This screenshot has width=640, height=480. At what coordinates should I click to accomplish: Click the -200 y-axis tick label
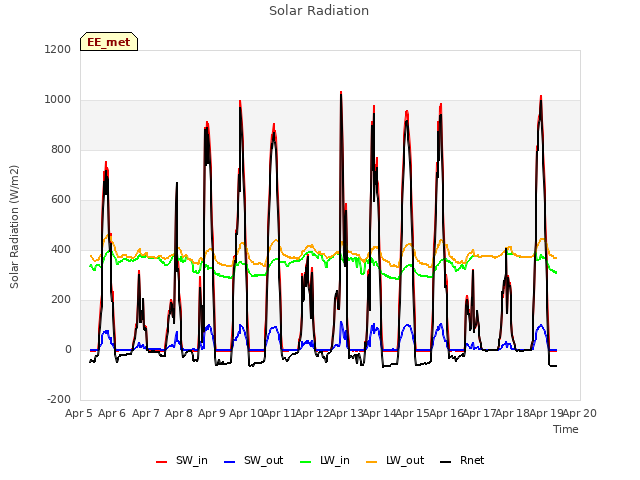[59, 400]
